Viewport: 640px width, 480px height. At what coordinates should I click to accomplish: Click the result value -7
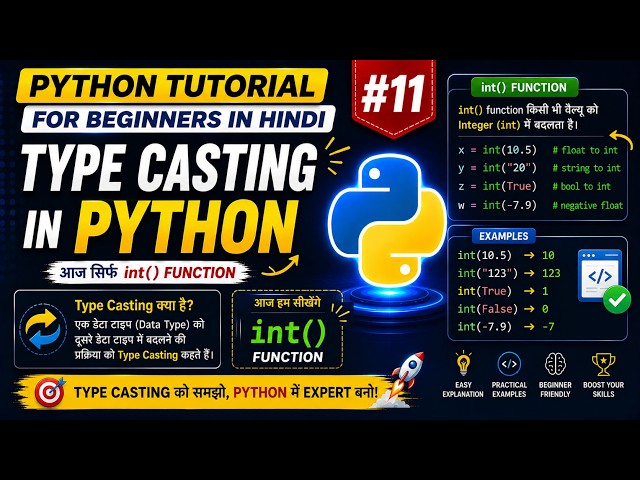pyautogui.click(x=548, y=327)
